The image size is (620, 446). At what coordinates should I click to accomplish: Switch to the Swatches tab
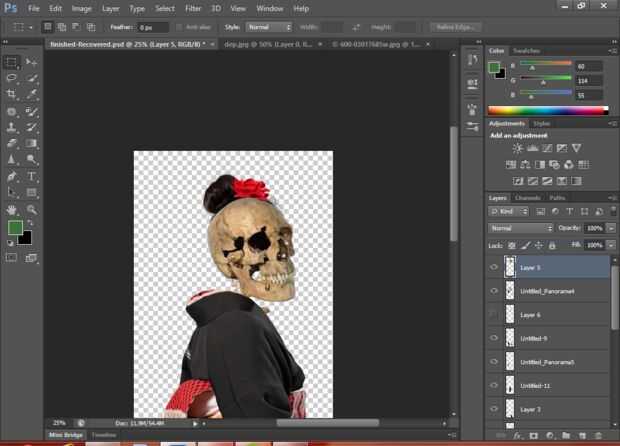click(526, 51)
